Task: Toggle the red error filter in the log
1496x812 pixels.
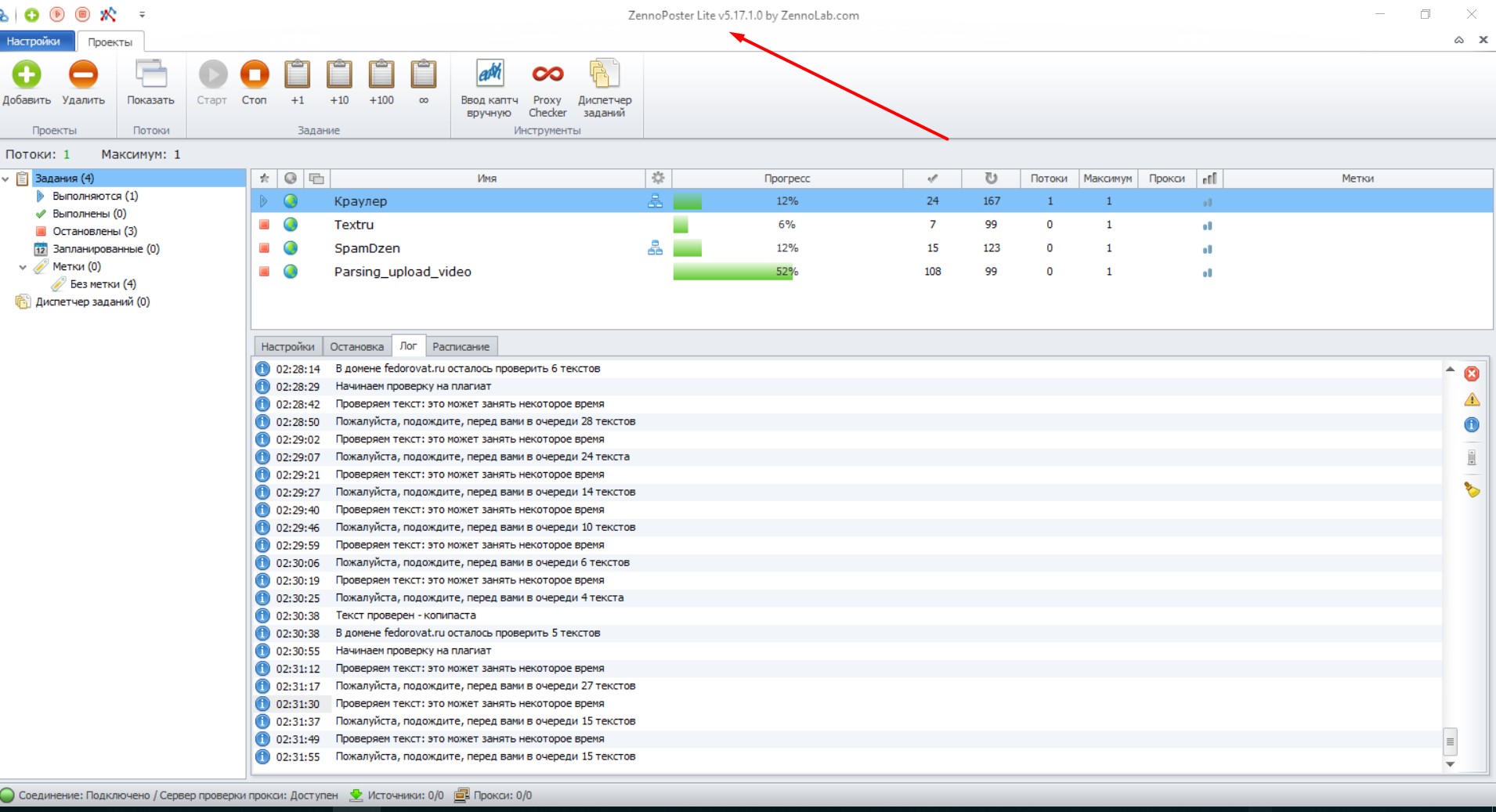Action: [1472, 374]
